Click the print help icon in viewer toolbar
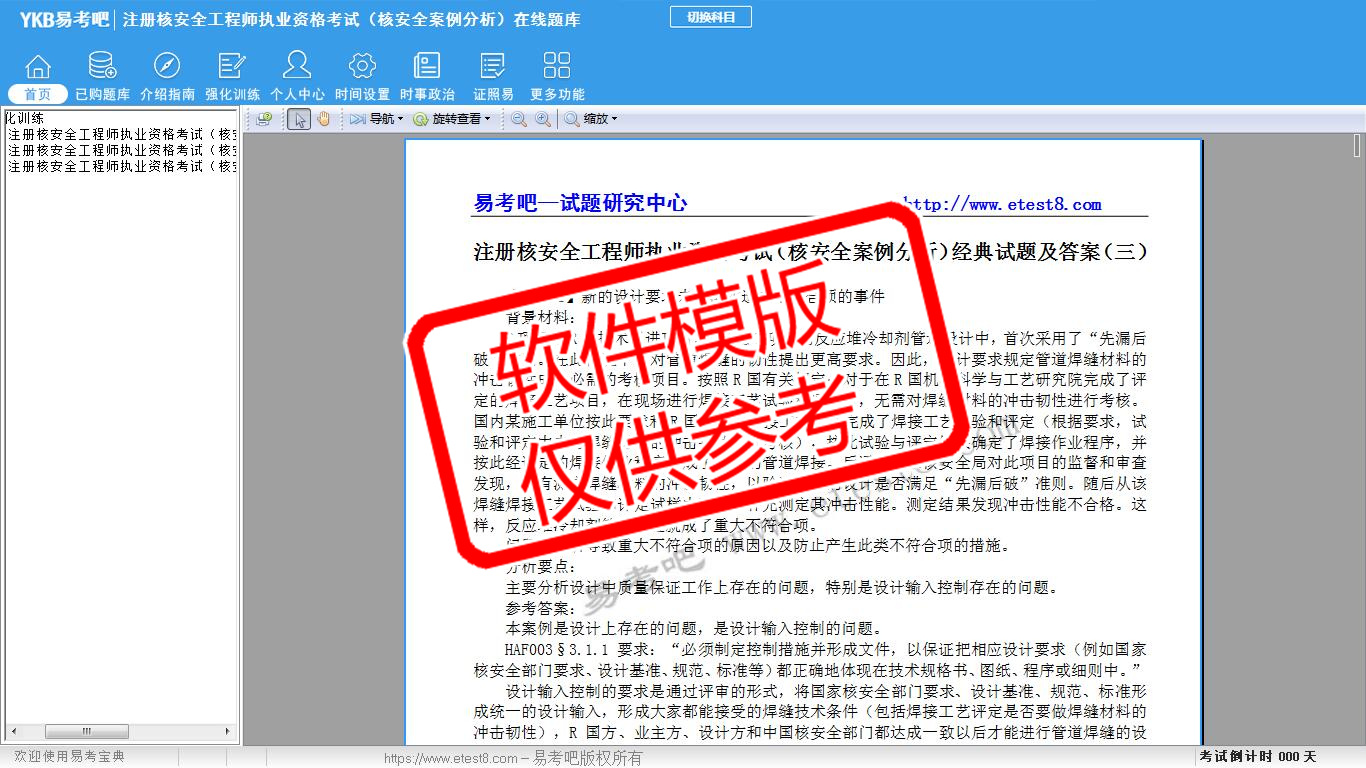Image resolution: width=1366 pixels, height=768 pixels. (264, 119)
